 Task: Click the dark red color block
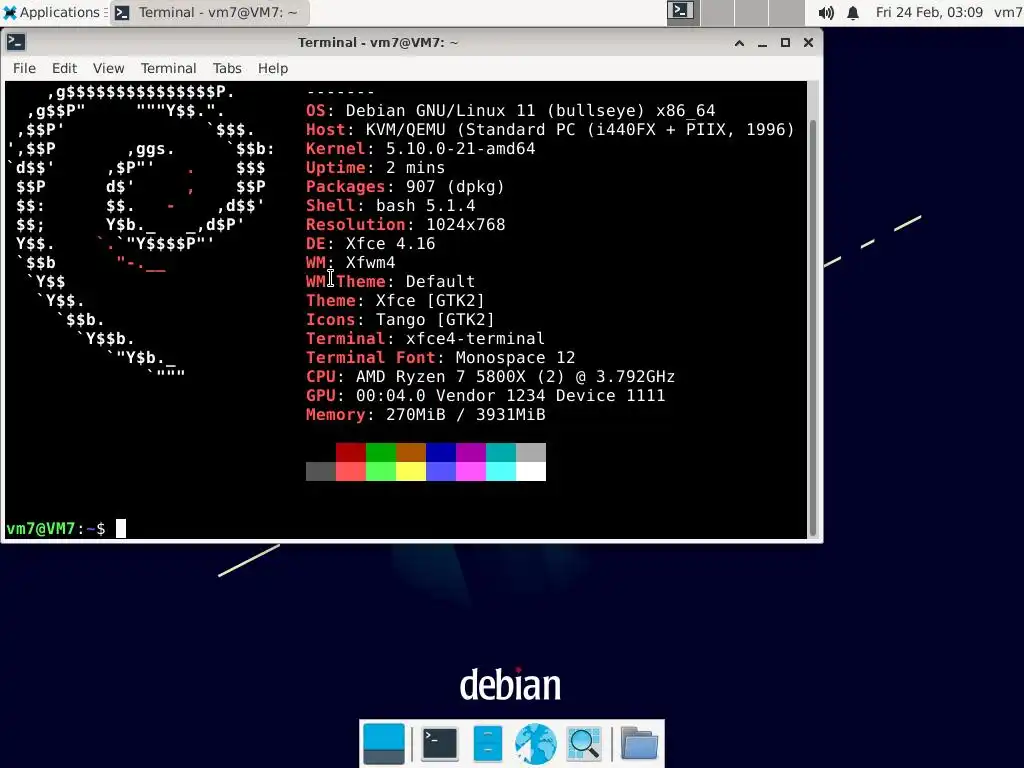pyautogui.click(x=351, y=453)
